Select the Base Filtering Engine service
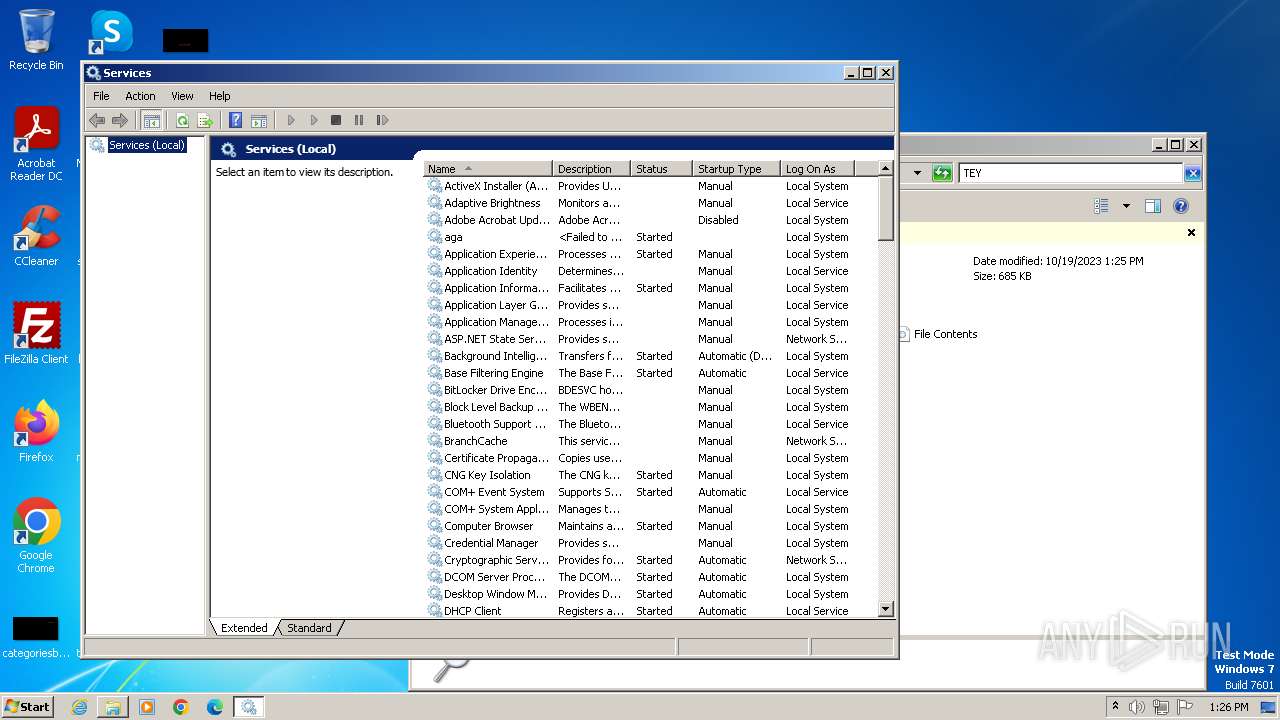 click(650, 373)
